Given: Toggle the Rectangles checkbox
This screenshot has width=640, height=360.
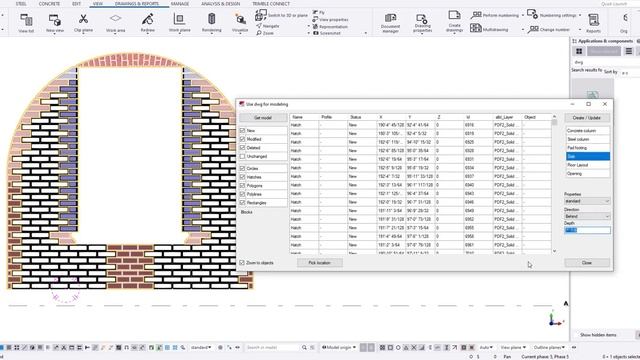Looking at the screenshot, I should click(x=242, y=202).
